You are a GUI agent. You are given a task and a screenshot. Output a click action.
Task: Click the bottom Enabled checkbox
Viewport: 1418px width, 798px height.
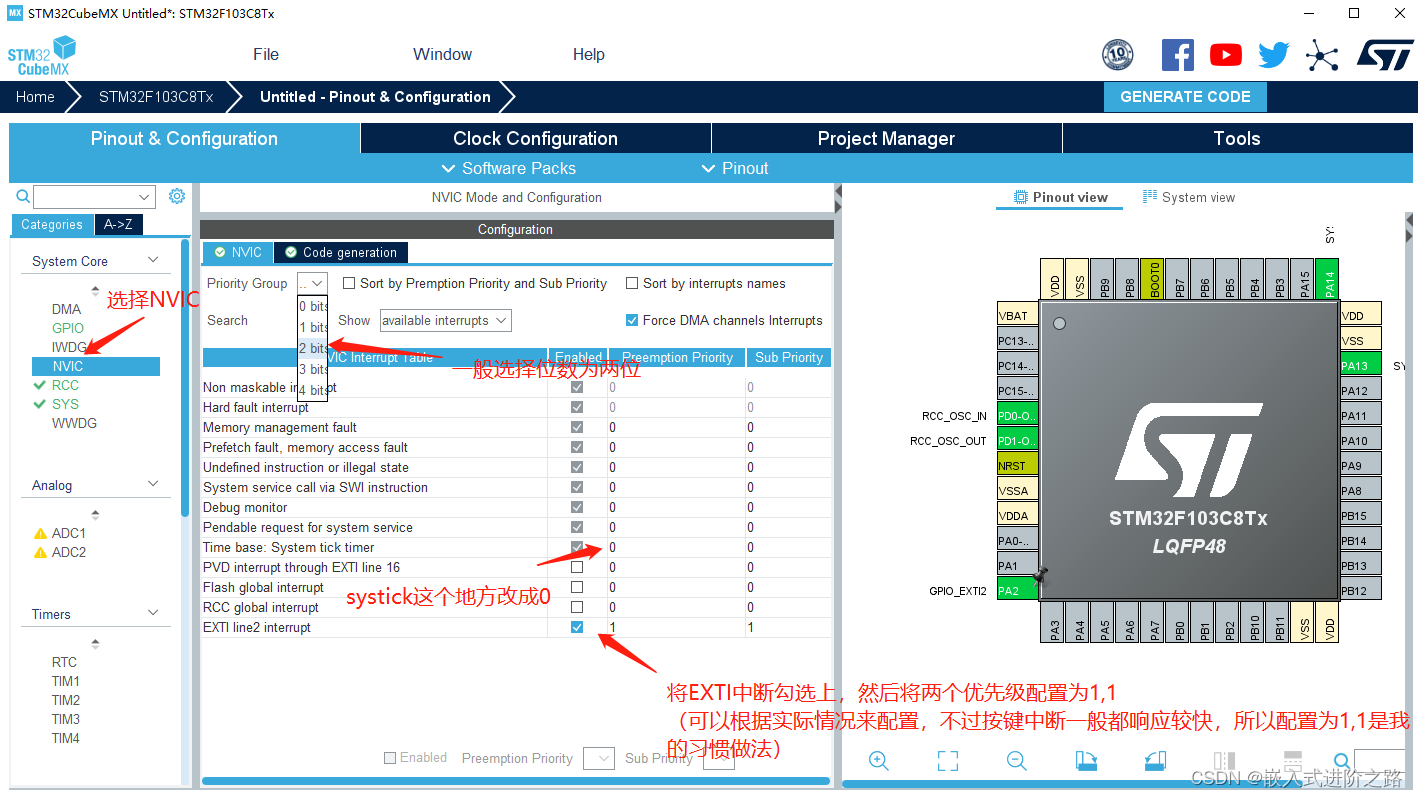point(391,758)
